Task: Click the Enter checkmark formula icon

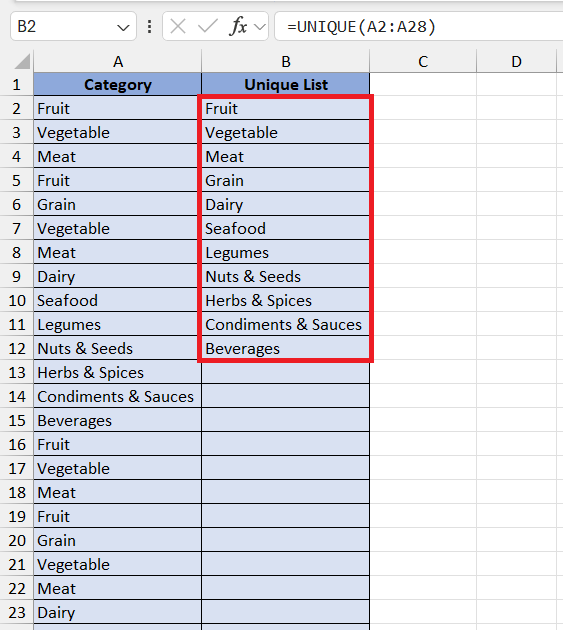Action: pos(208,27)
